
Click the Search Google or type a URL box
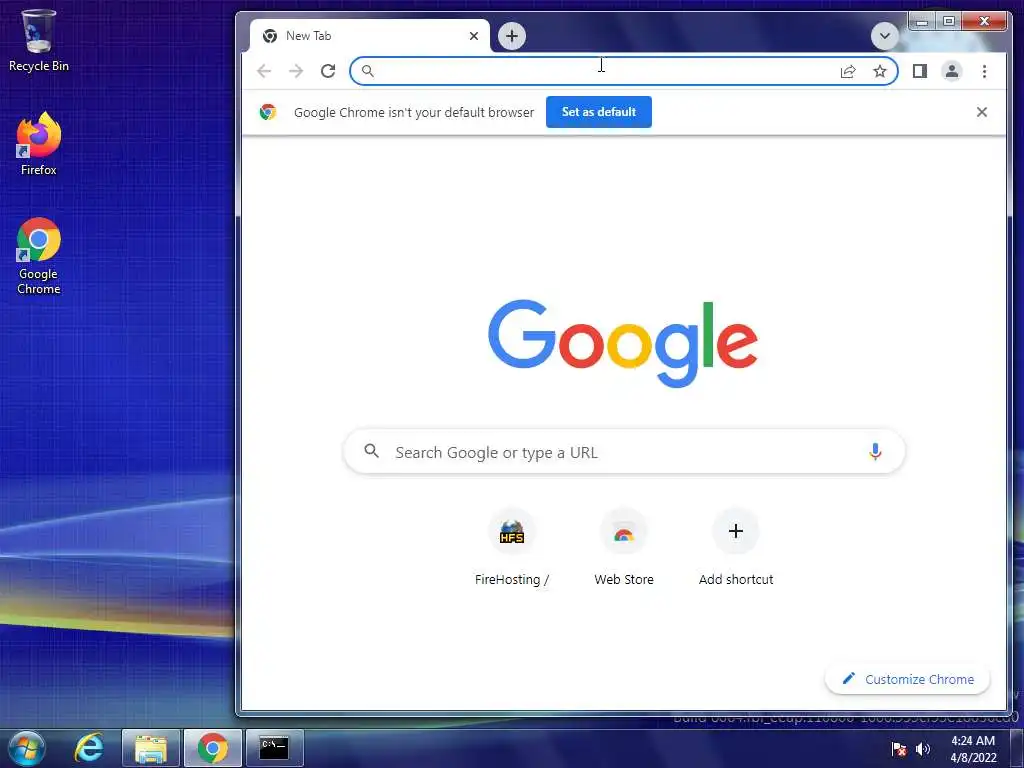[624, 452]
